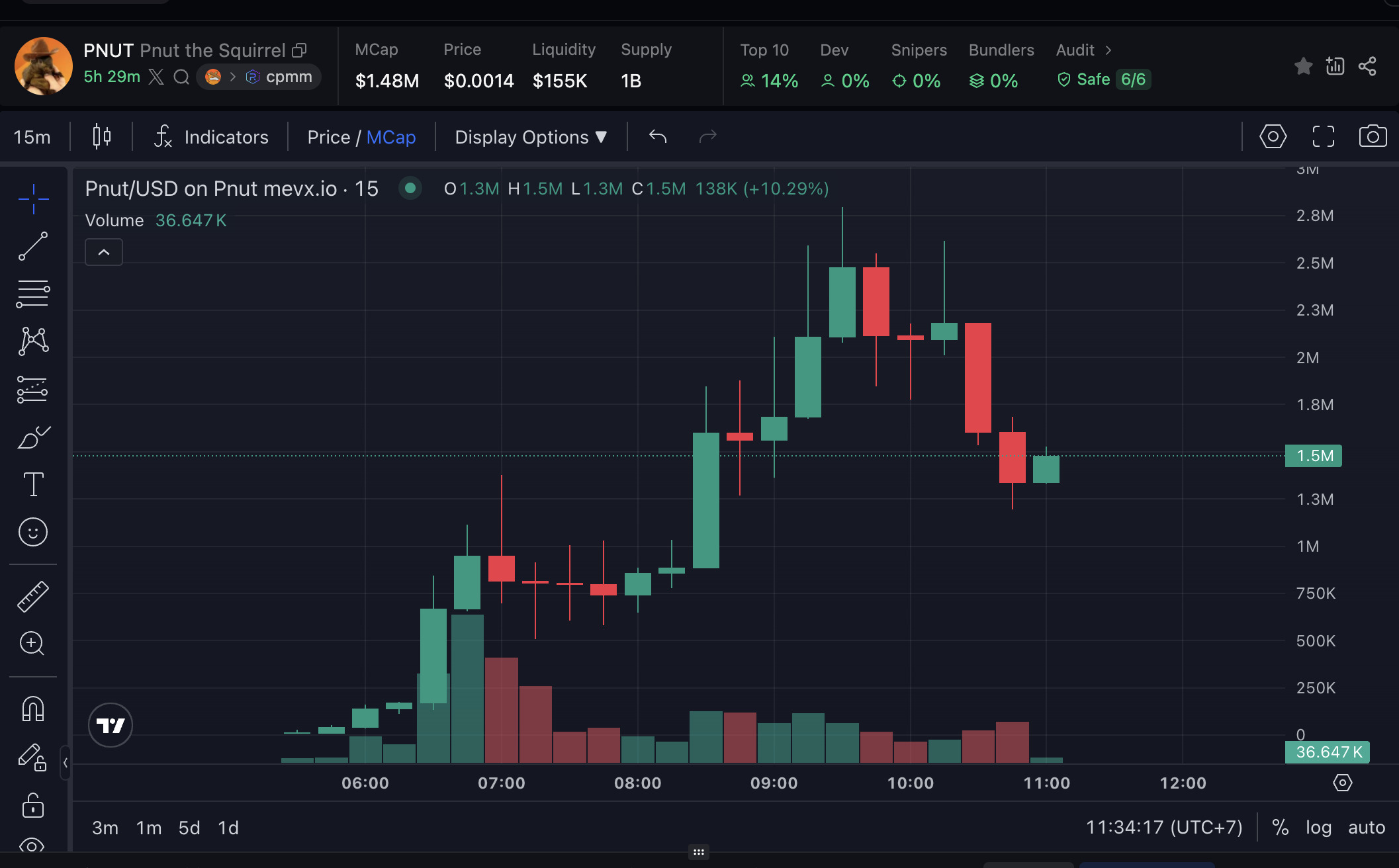Toggle percentage scale mode
This screenshot has height=868, width=1399.
pyautogui.click(x=1280, y=827)
